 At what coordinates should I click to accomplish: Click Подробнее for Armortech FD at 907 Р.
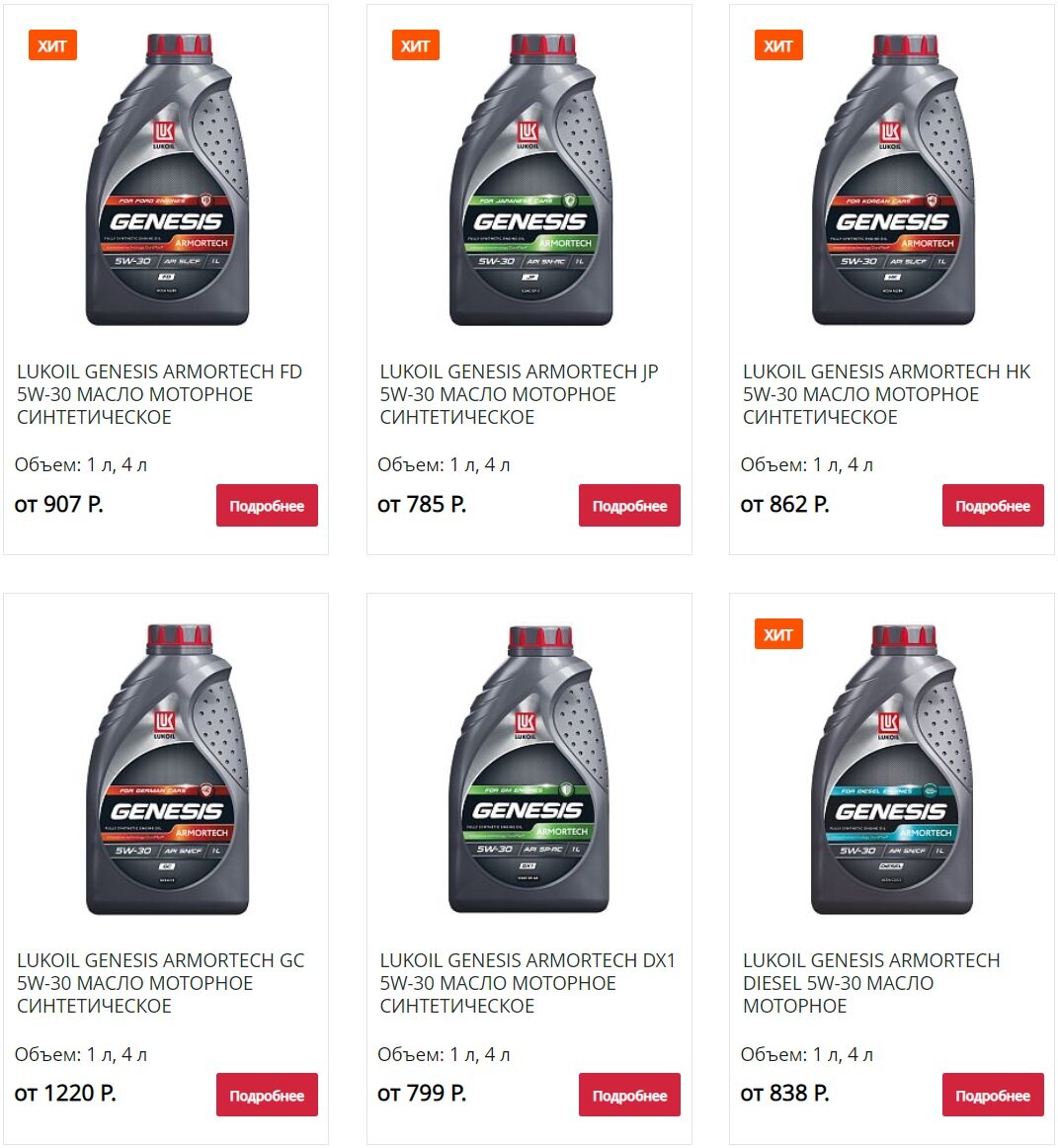click(x=267, y=505)
